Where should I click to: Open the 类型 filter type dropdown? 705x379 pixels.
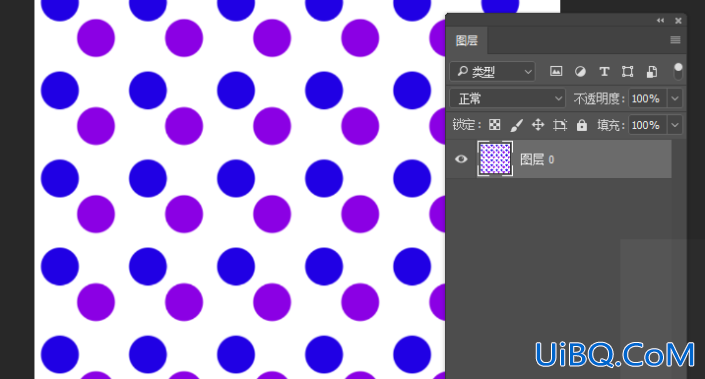click(492, 71)
